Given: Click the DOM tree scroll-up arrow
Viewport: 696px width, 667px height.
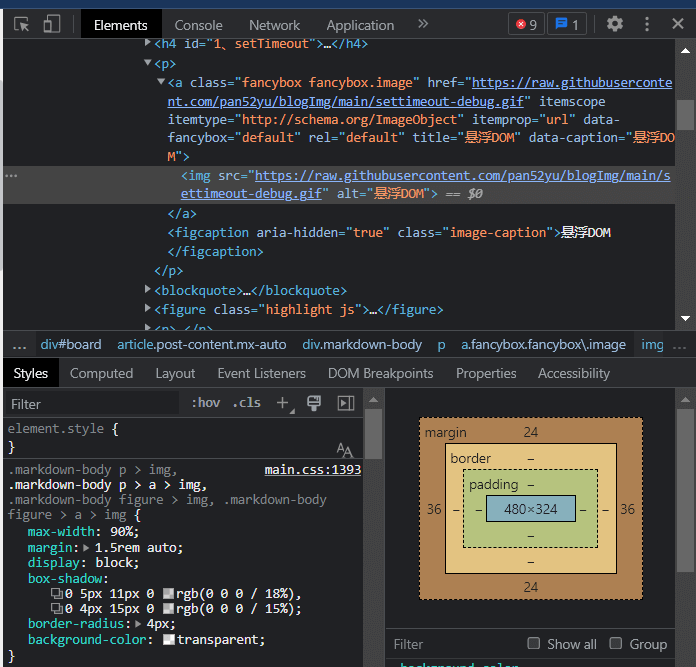Looking at the screenshot, I should pos(685,51).
